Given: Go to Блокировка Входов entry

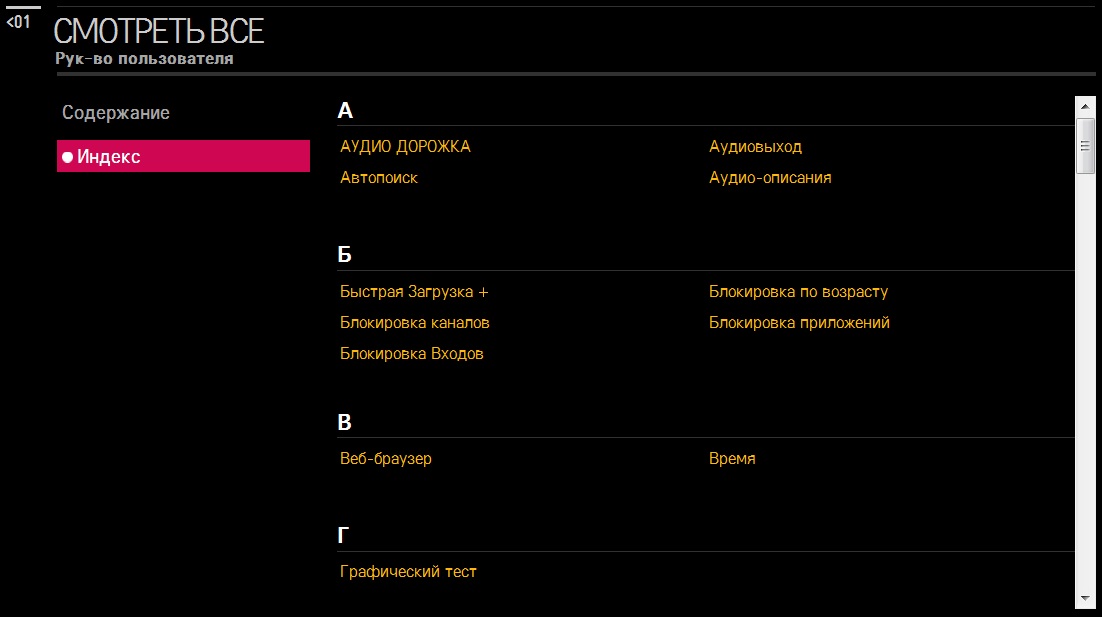Looking at the screenshot, I should point(412,354).
